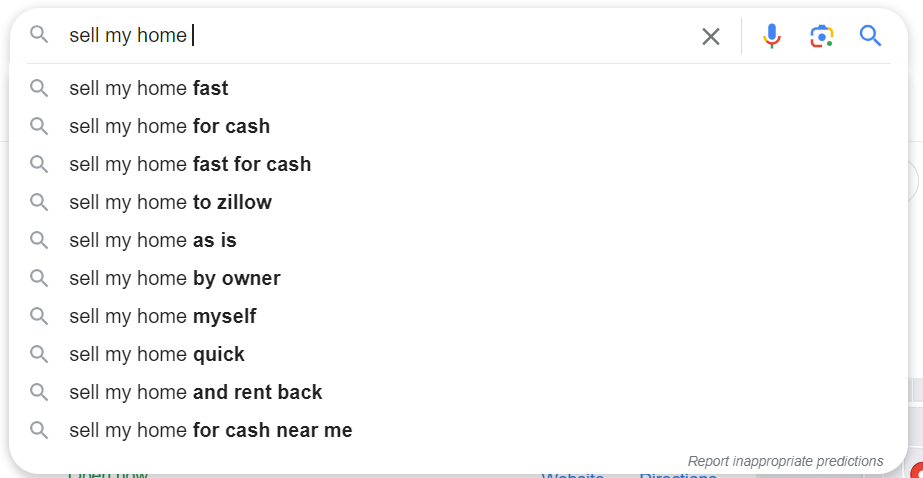The height and width of the screenshot is (478, 923).
Task: Select suggestion "sell my home to zillow"
Action: click(x=458, y=203)
